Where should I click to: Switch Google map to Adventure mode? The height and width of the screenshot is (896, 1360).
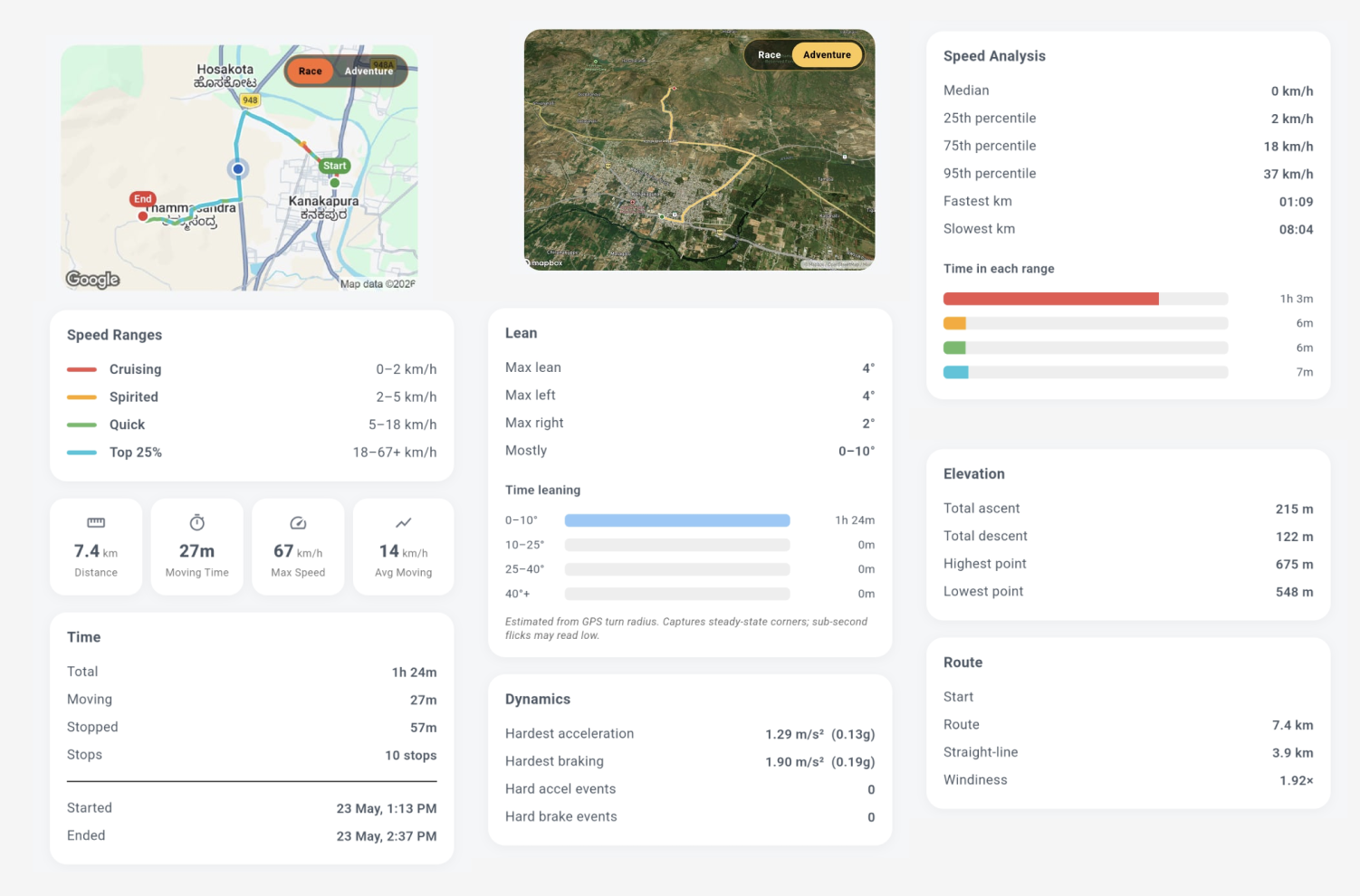369,71
